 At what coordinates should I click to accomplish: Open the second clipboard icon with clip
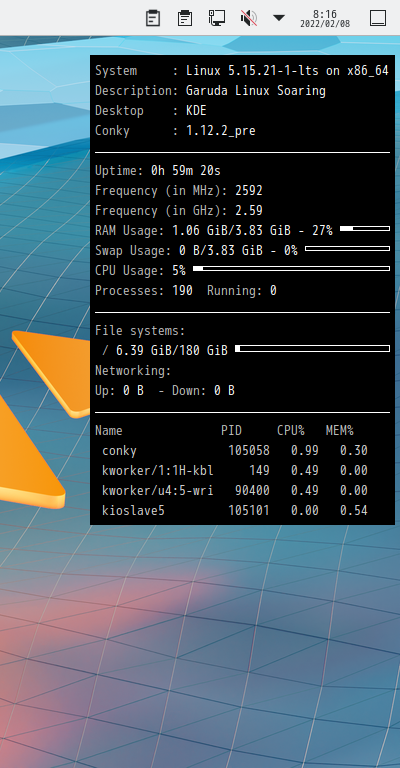point(185,18)
